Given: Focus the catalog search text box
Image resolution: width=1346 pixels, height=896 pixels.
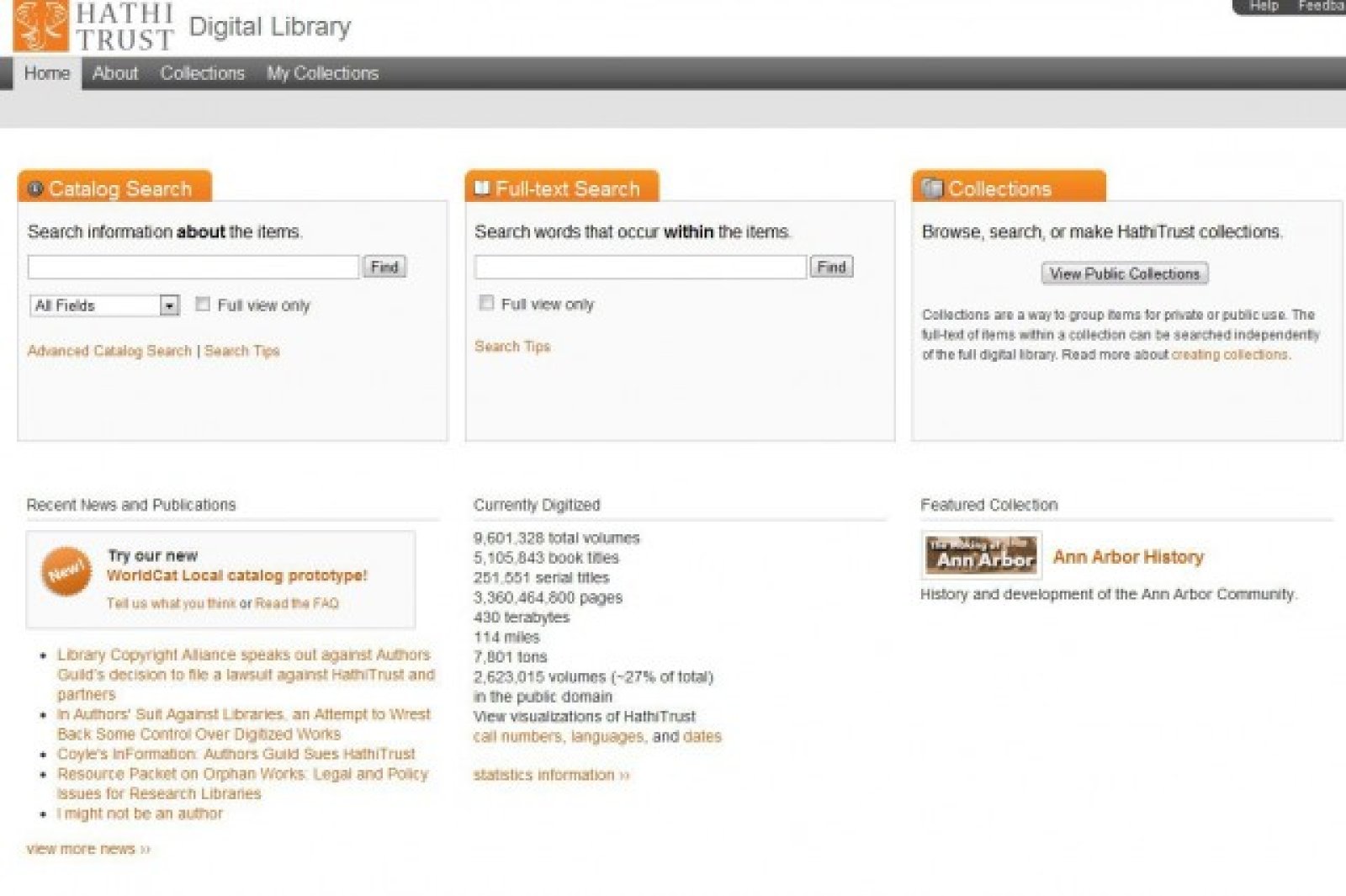Looking at the screenshot, I should [193, 268].
